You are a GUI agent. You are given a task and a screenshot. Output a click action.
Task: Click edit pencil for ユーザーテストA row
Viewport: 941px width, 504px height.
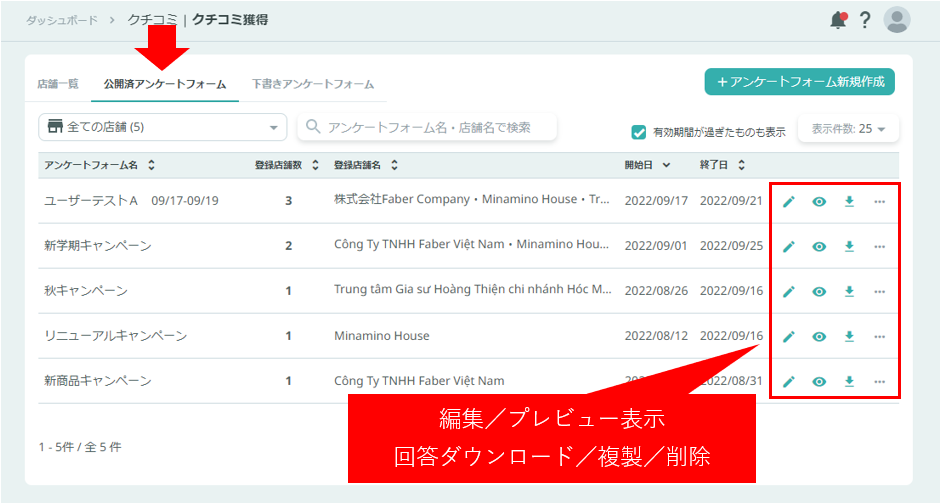[x=789, y=202]
